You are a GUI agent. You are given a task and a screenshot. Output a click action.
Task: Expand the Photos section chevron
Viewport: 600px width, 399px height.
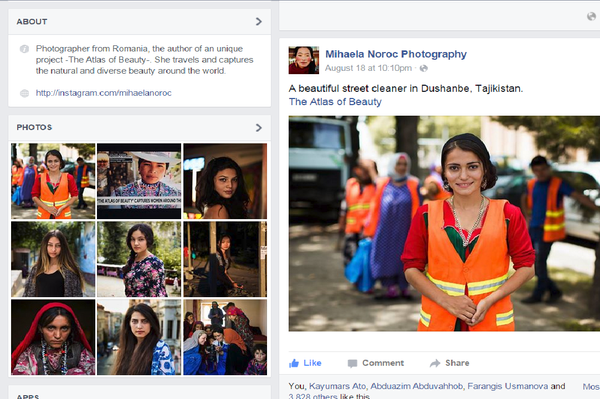(259, 127)
